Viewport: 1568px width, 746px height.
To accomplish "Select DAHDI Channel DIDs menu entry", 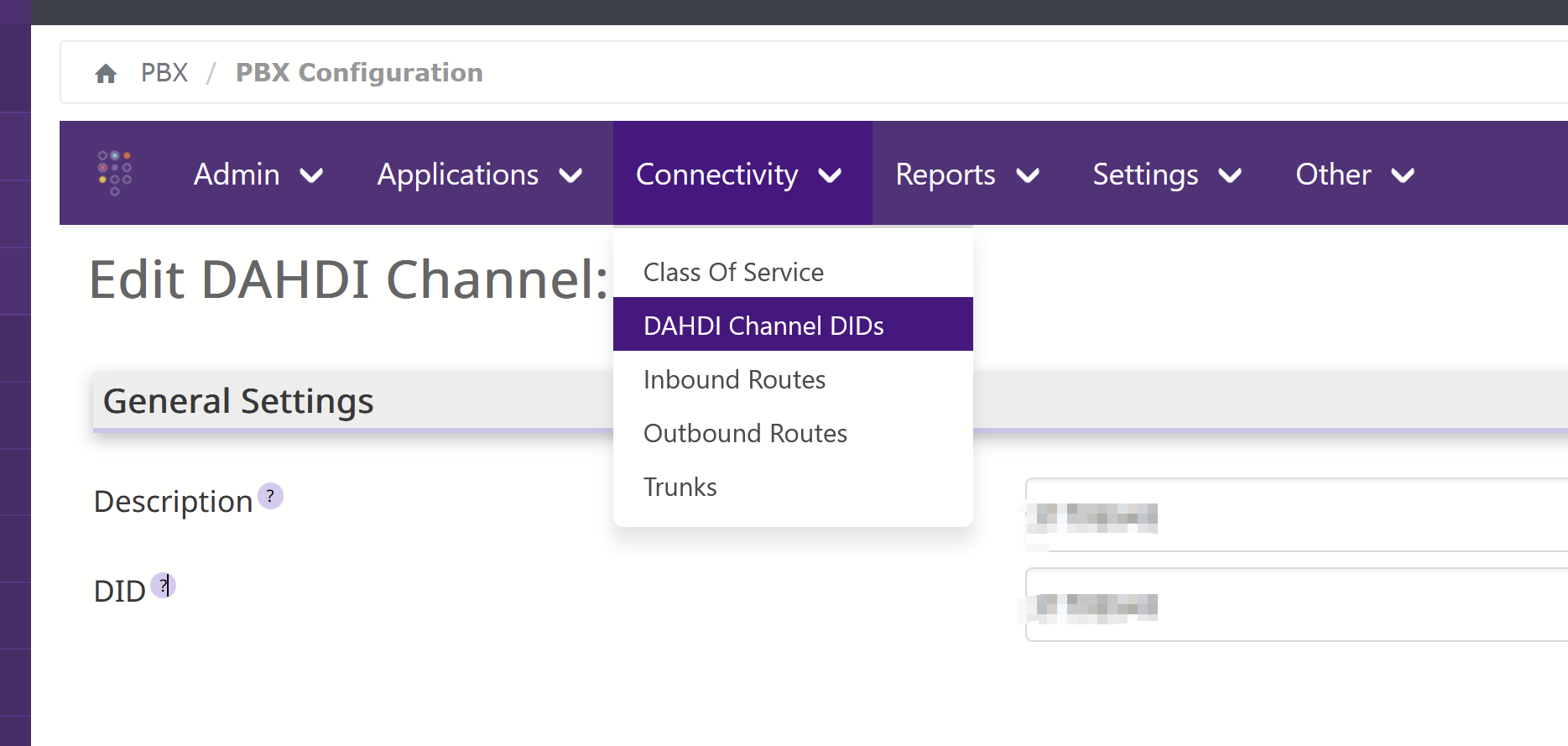I will [x=793, y=325].
